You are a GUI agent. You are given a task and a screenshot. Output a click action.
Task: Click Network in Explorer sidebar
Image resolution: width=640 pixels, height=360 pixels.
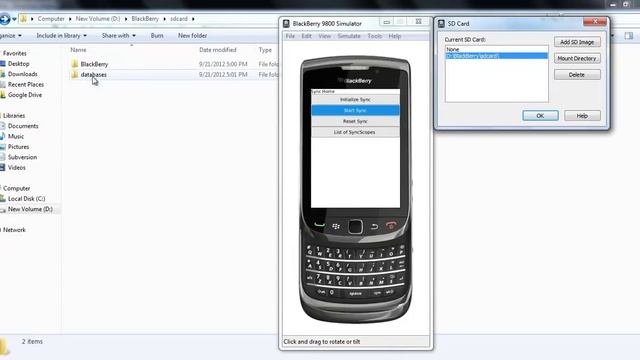(x=14, y=230)
